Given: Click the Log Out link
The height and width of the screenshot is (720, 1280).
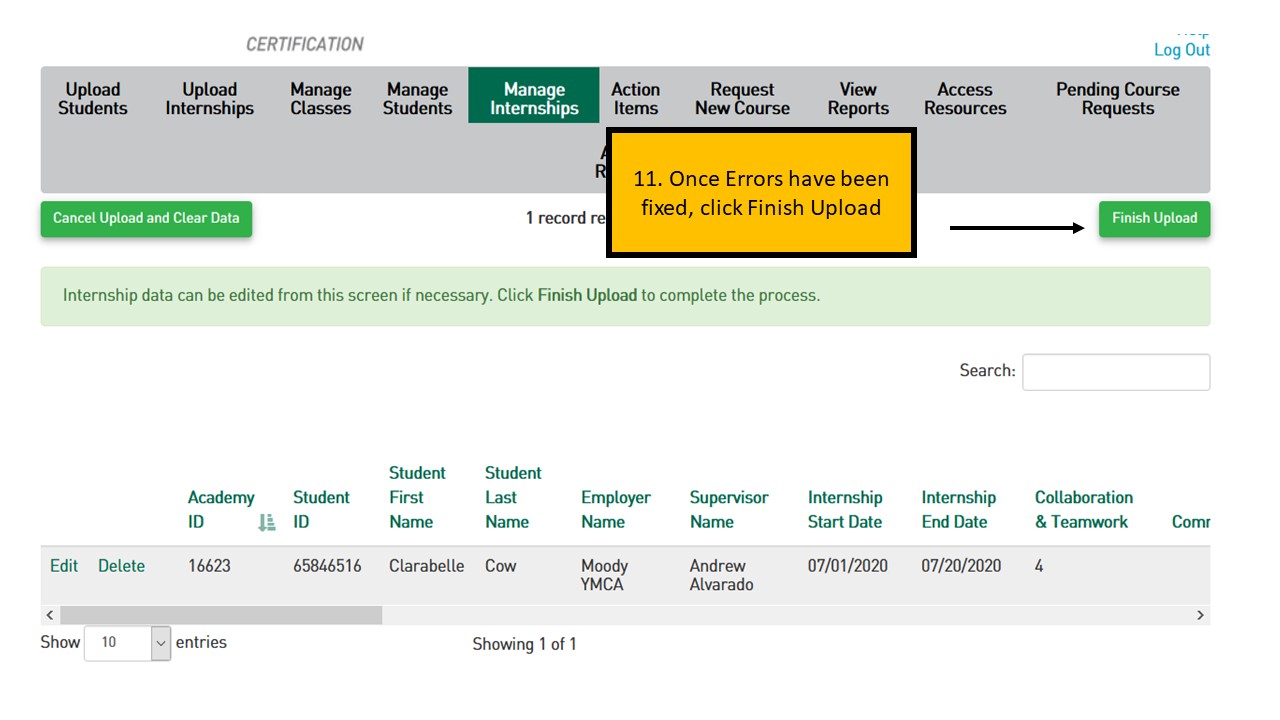Looking at the screenshot, I should [1182, 50].
